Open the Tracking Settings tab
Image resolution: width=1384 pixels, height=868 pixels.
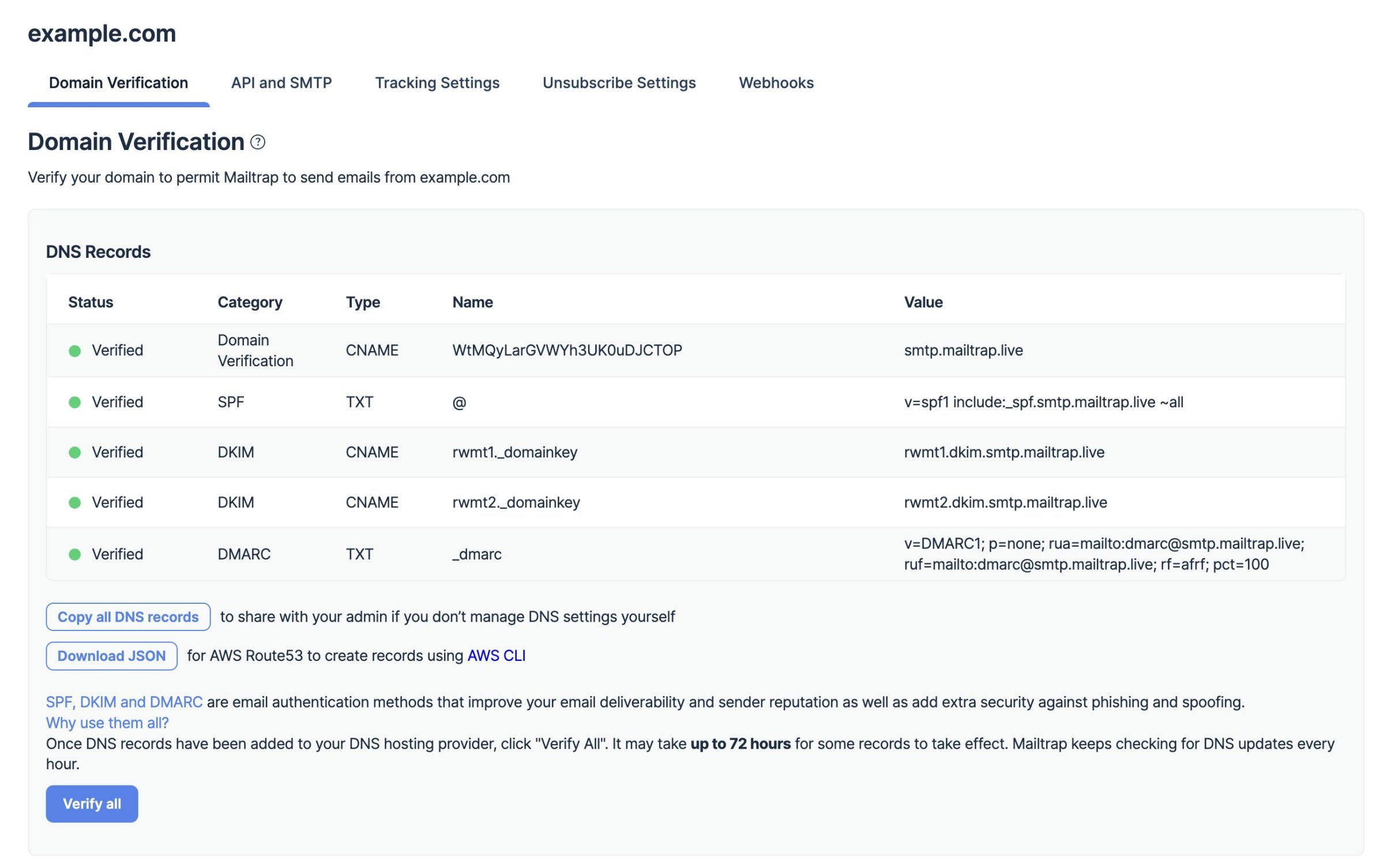[x=437, y=83]
